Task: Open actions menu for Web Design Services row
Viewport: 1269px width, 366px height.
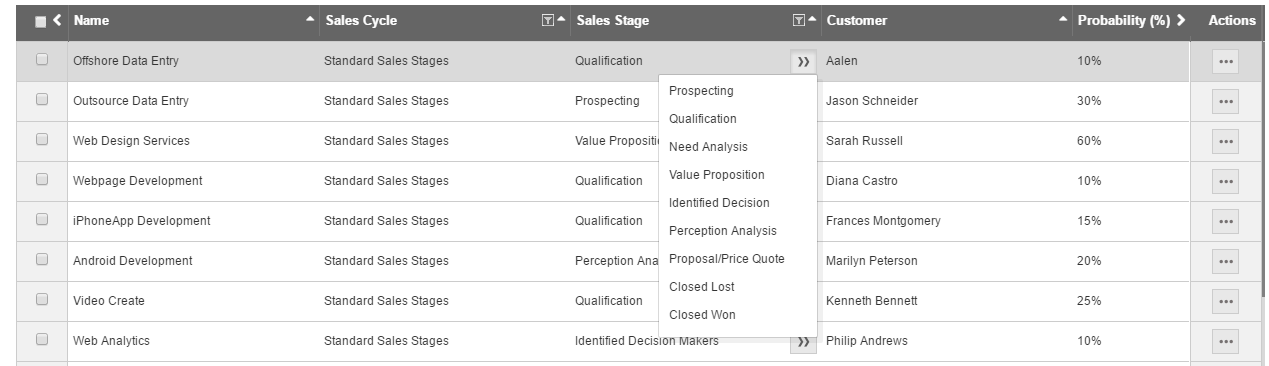Action: tap(1225, 141)
